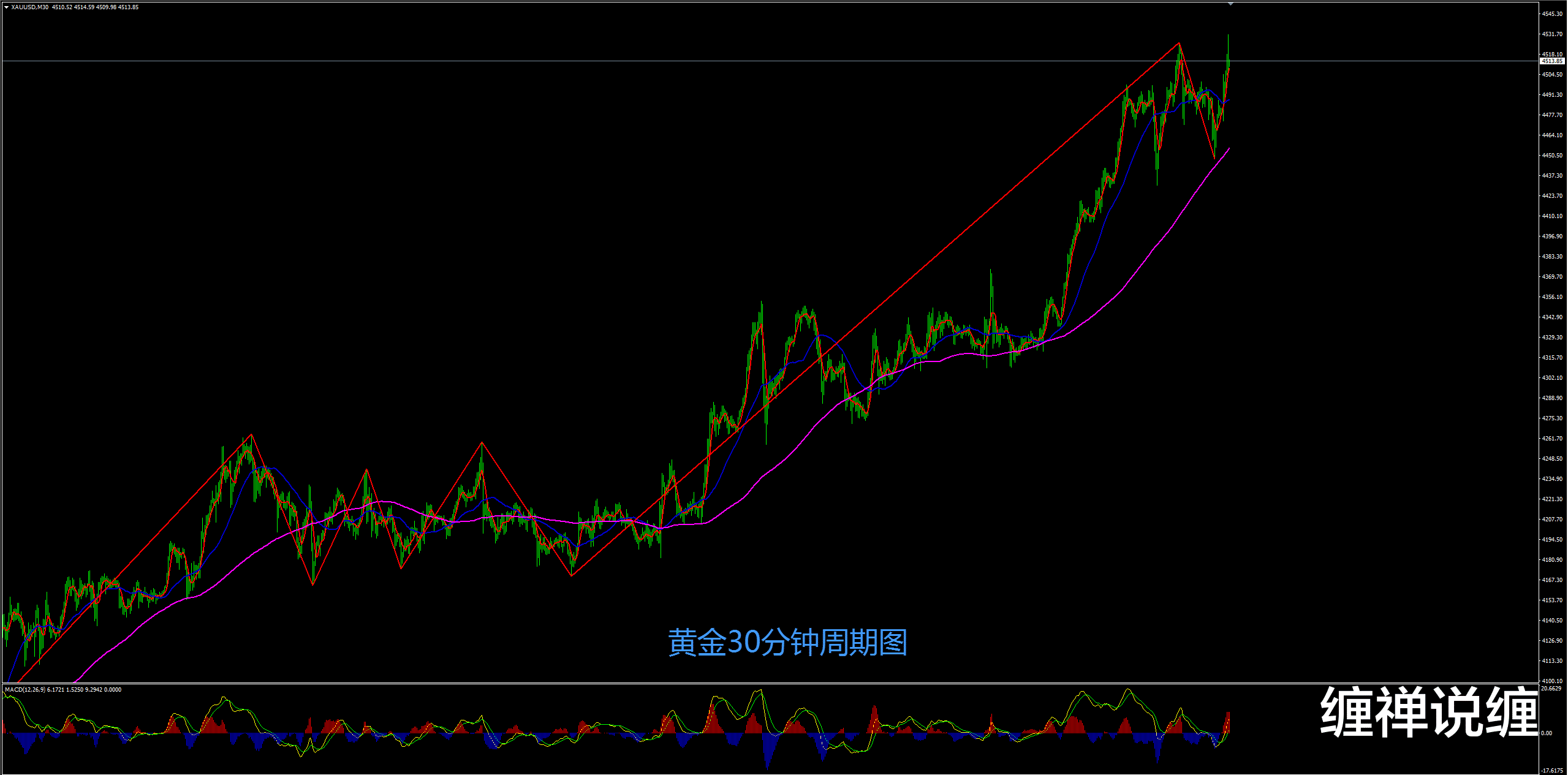Click the gray chart shift marker triangle

(x=1230, y=4)
